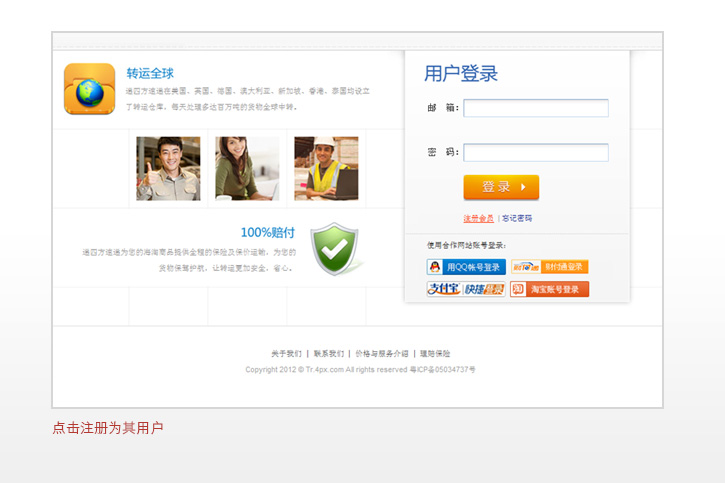Viewport: 725px width, 483px height.
Task: Click the 100%赔付 heading text
Action: point(267,232)
